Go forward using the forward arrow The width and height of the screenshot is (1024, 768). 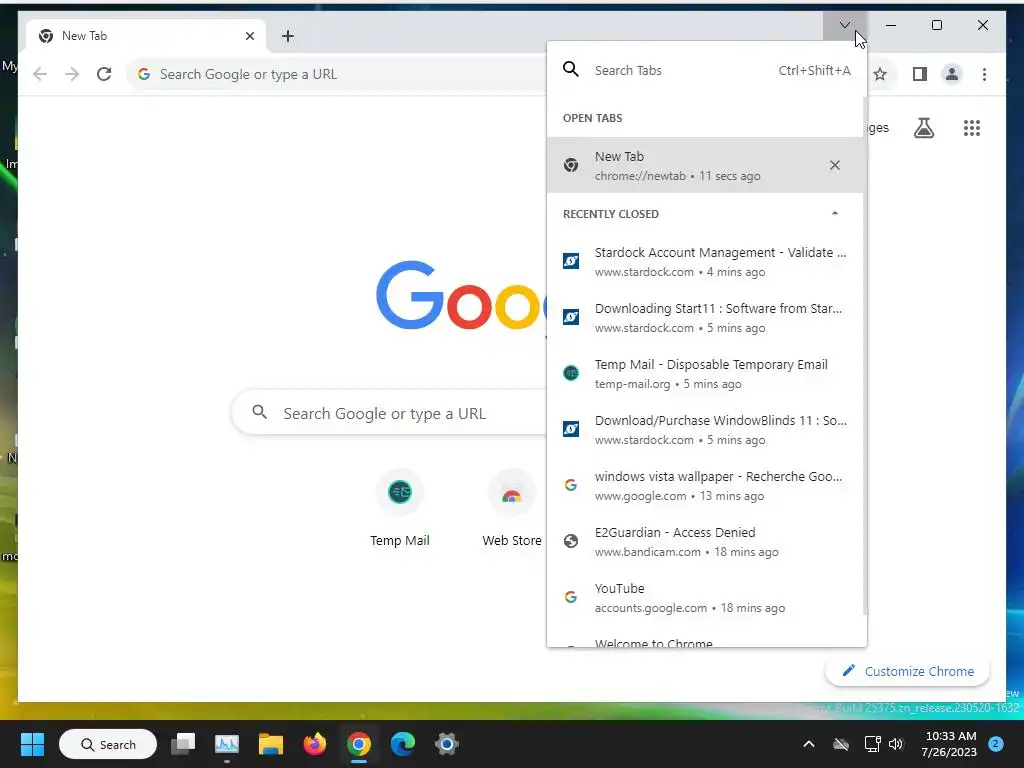[x=72, y=74]
